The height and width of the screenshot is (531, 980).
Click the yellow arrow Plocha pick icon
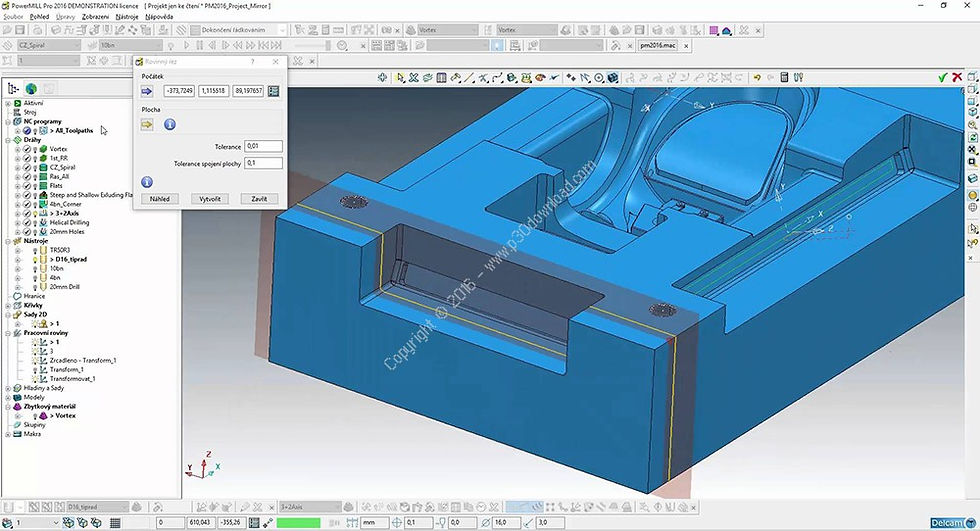pos(147,124)
